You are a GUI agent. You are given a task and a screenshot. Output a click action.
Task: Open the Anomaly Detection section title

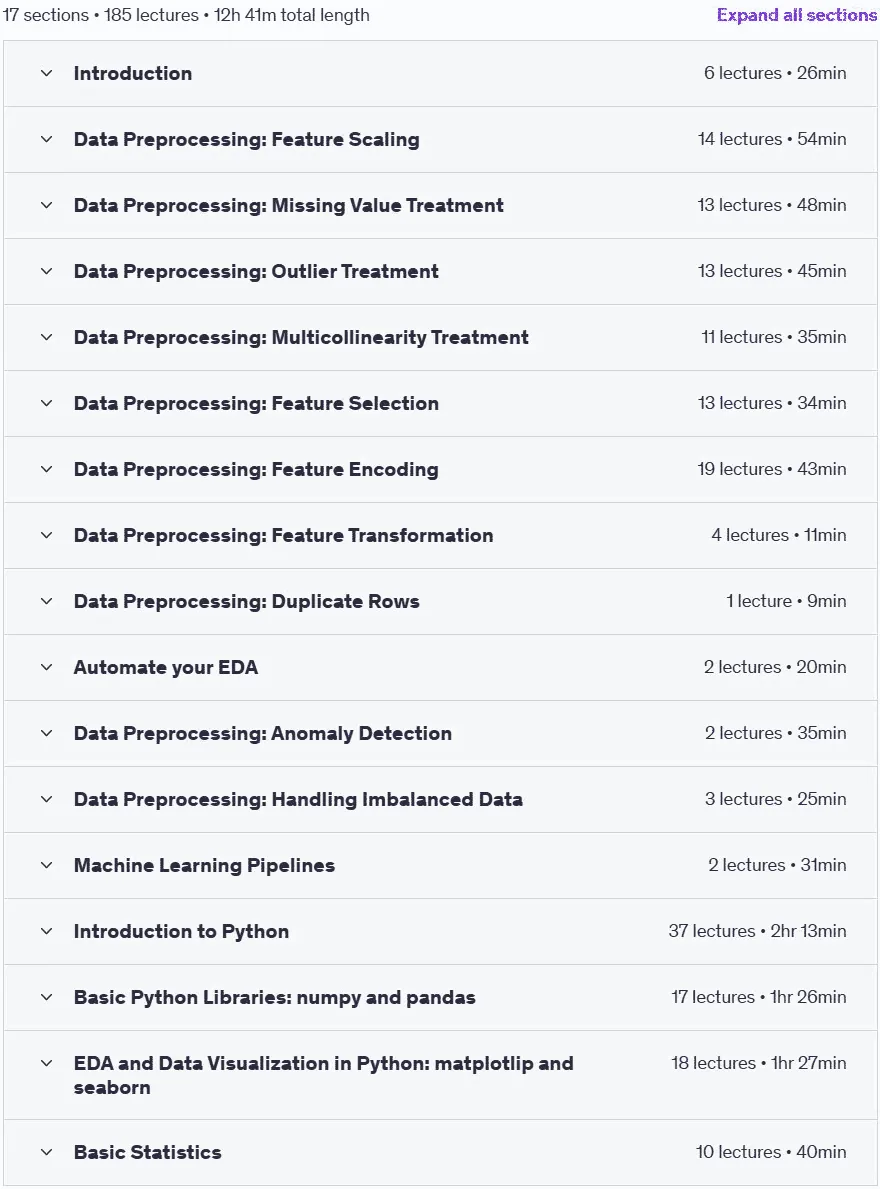pos(262,733)
